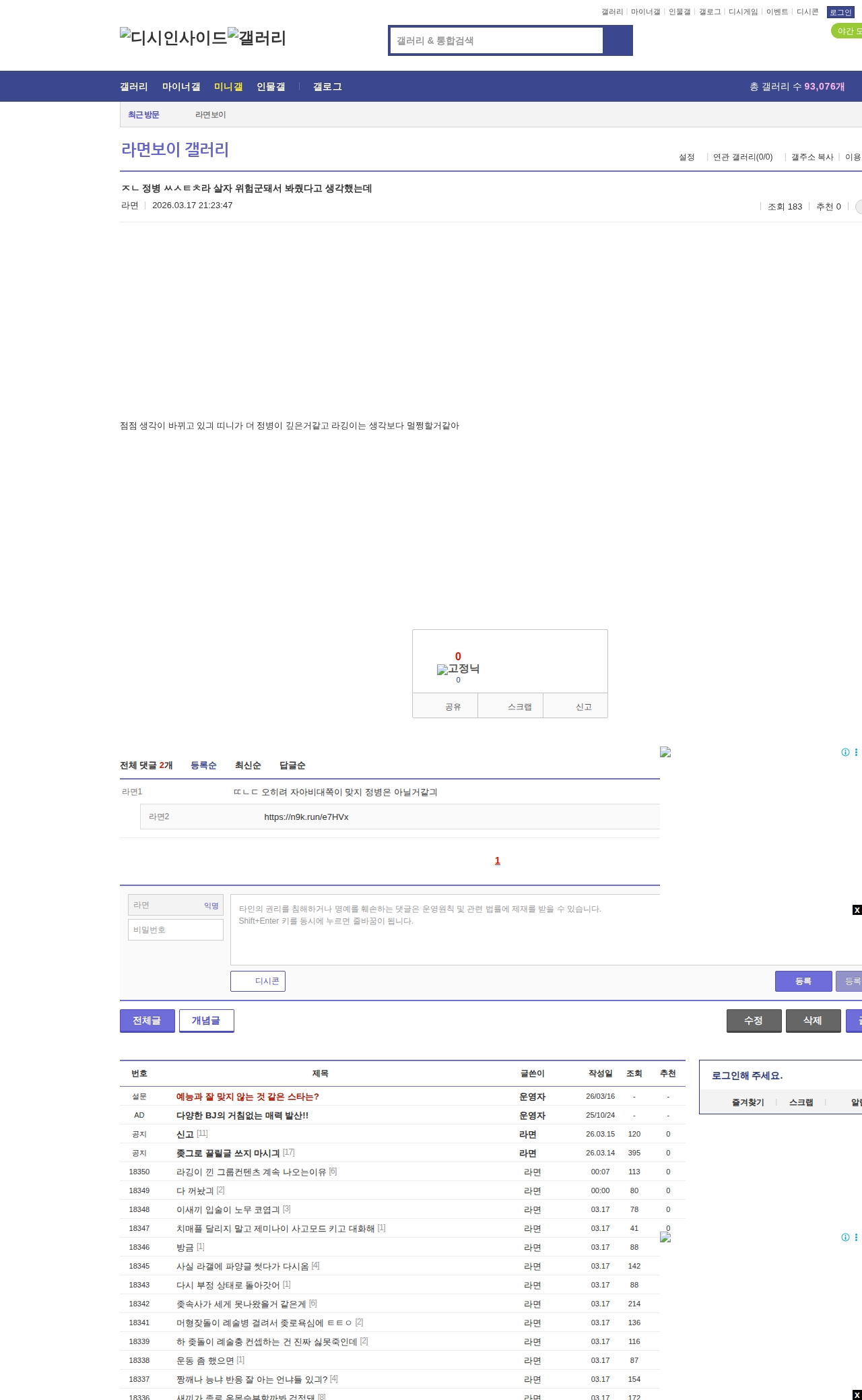Viewport: 862px width, 1400px height.
Task: Click the 갤러리 logo image next to DCInside
Action: (x=257, y=38)
